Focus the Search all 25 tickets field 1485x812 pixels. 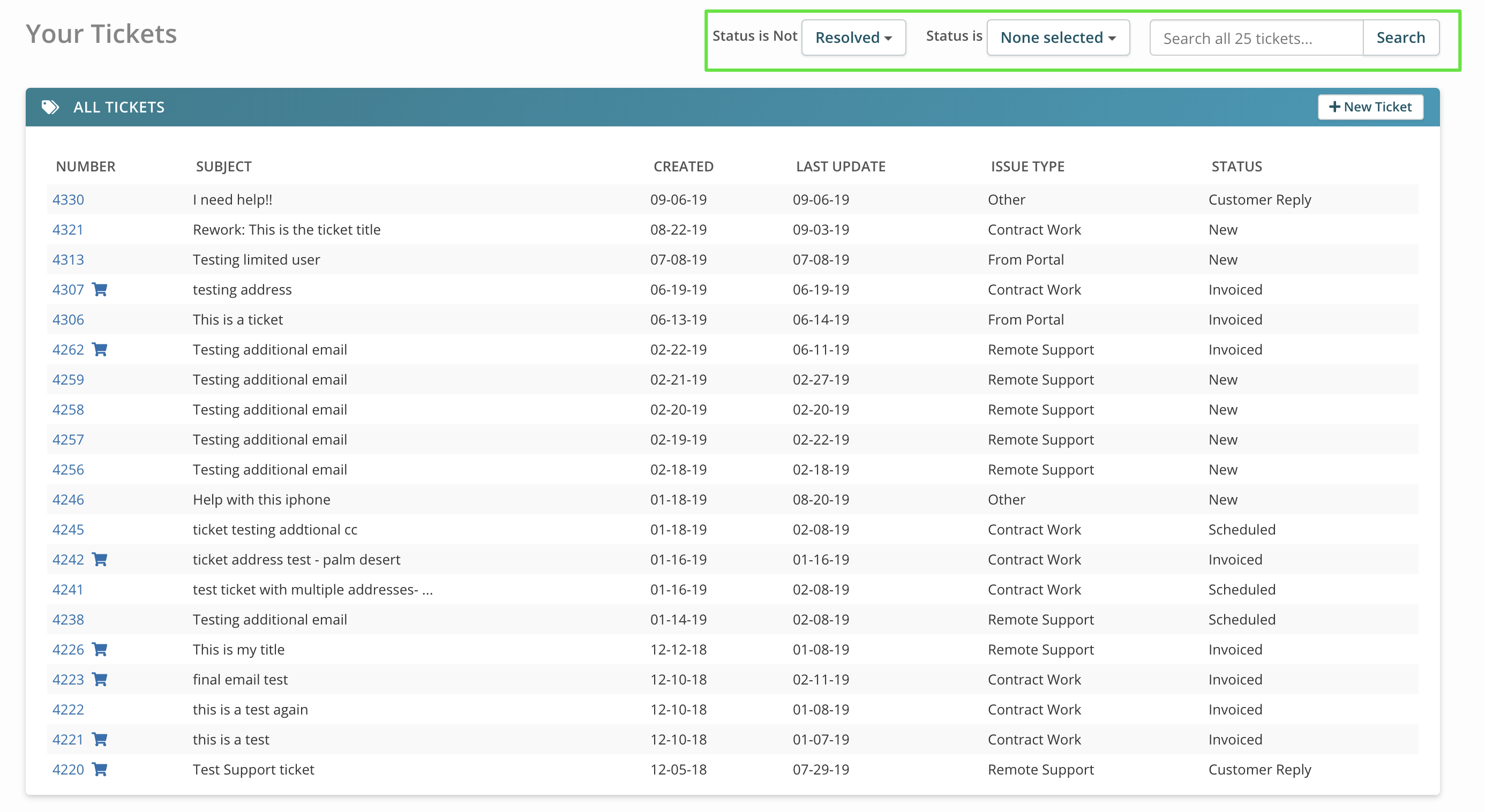[1256, 38]
